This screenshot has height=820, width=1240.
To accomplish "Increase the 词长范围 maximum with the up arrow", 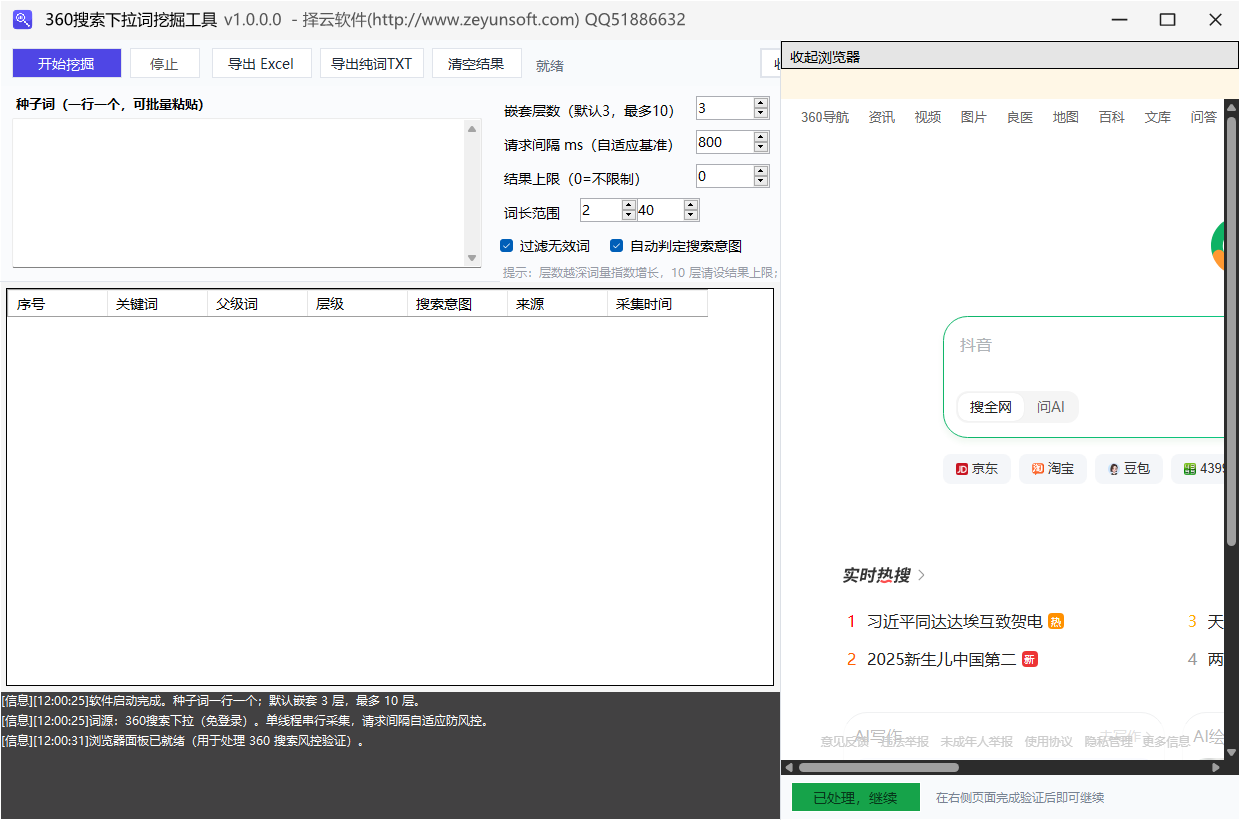I will [x=691, y=205].
